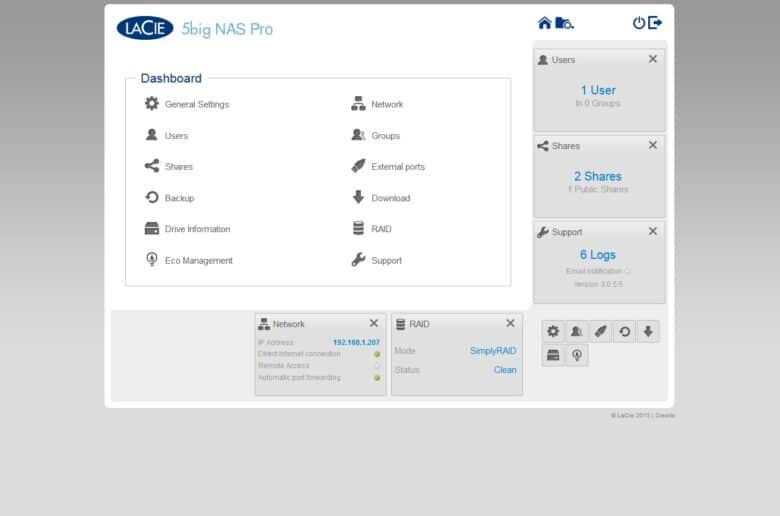The width and height of the screenshot is (780, 516).
Task: Click the '2 Shares' link
Action: pos(598,176)
